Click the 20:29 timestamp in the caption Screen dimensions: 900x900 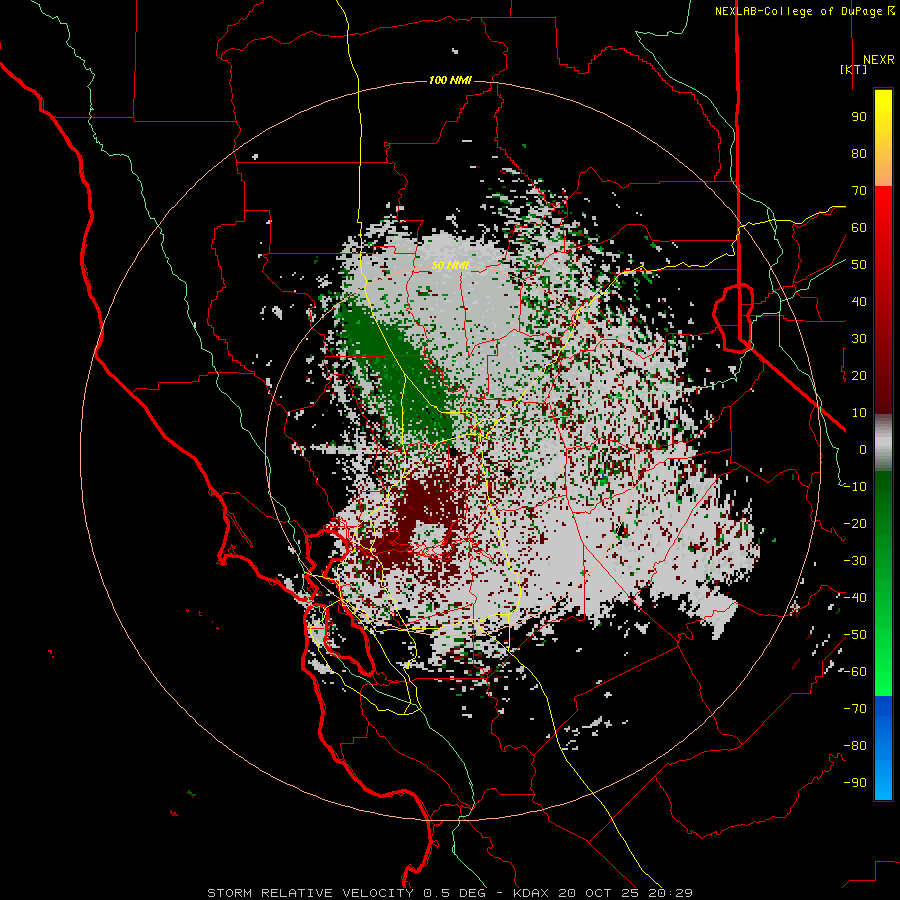(670, 893)
